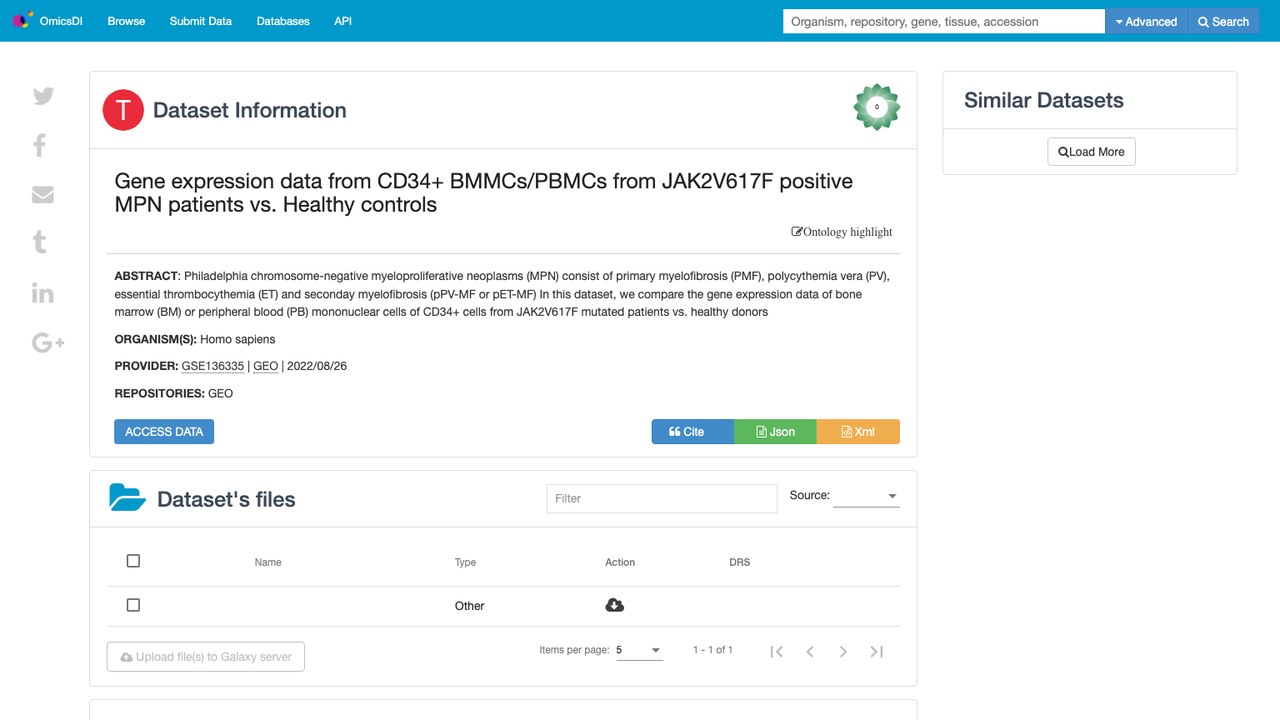Viewport: 1280px width, 720px height.
Task: Focus the files Filter input field
Action: pyautogui.click(x=662, y=498)
